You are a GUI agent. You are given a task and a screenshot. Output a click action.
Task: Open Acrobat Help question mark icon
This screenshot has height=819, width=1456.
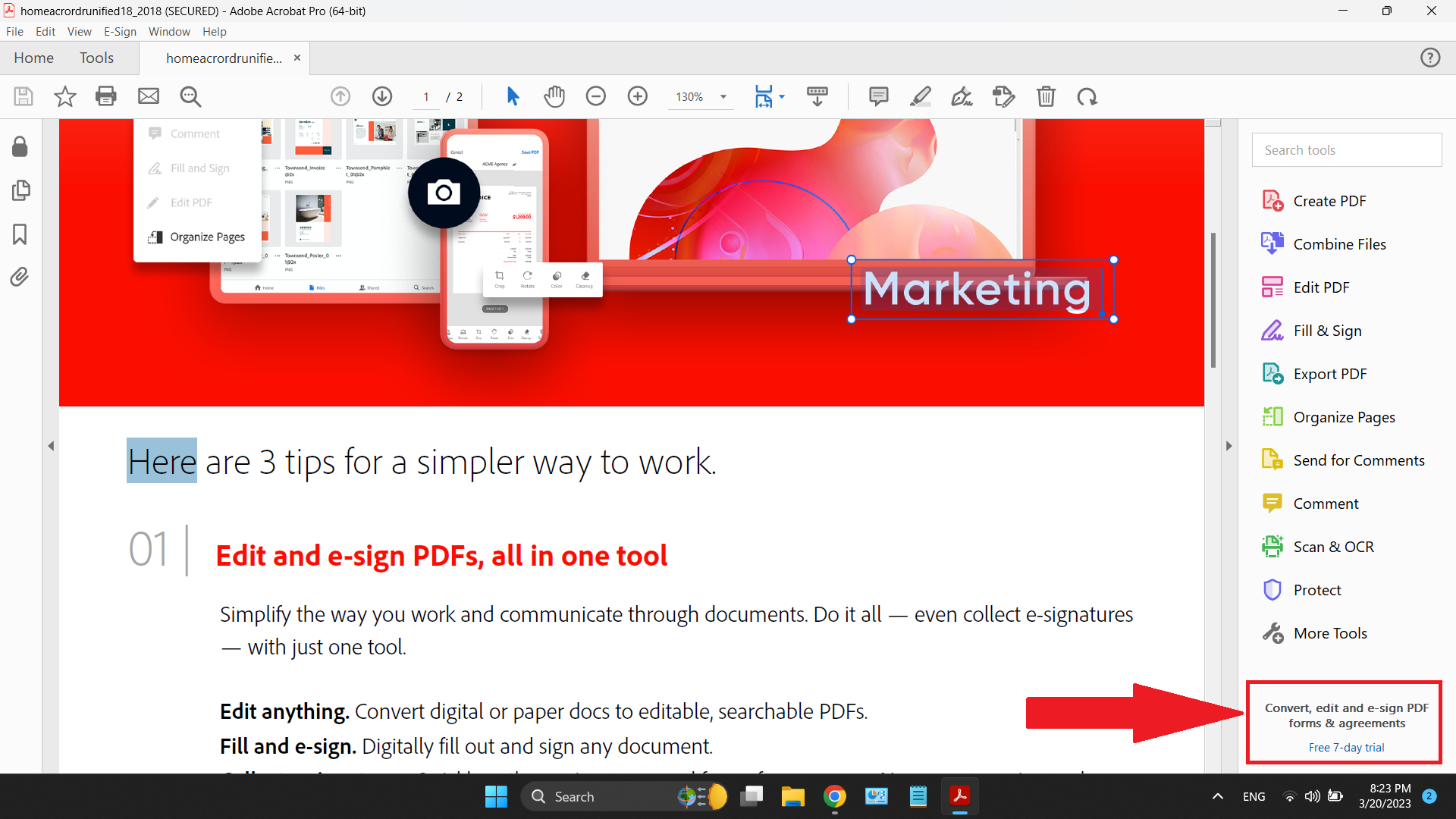pyautogui.click(x=1430, y=58)
